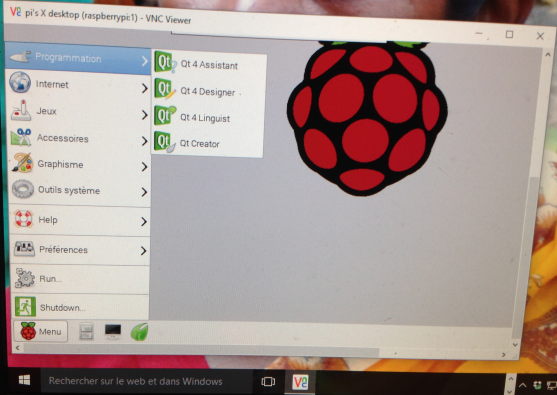
Task: Choose the Run... menu entry
Action: click(80, 279)
